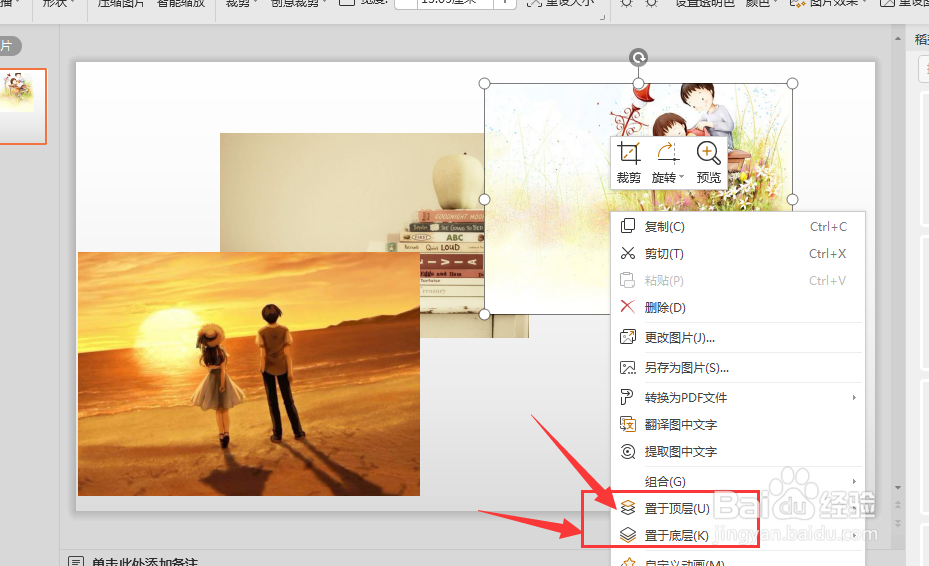Go to previous slide with double up arrow
This screenshot has width=929, height=566.
898,505
